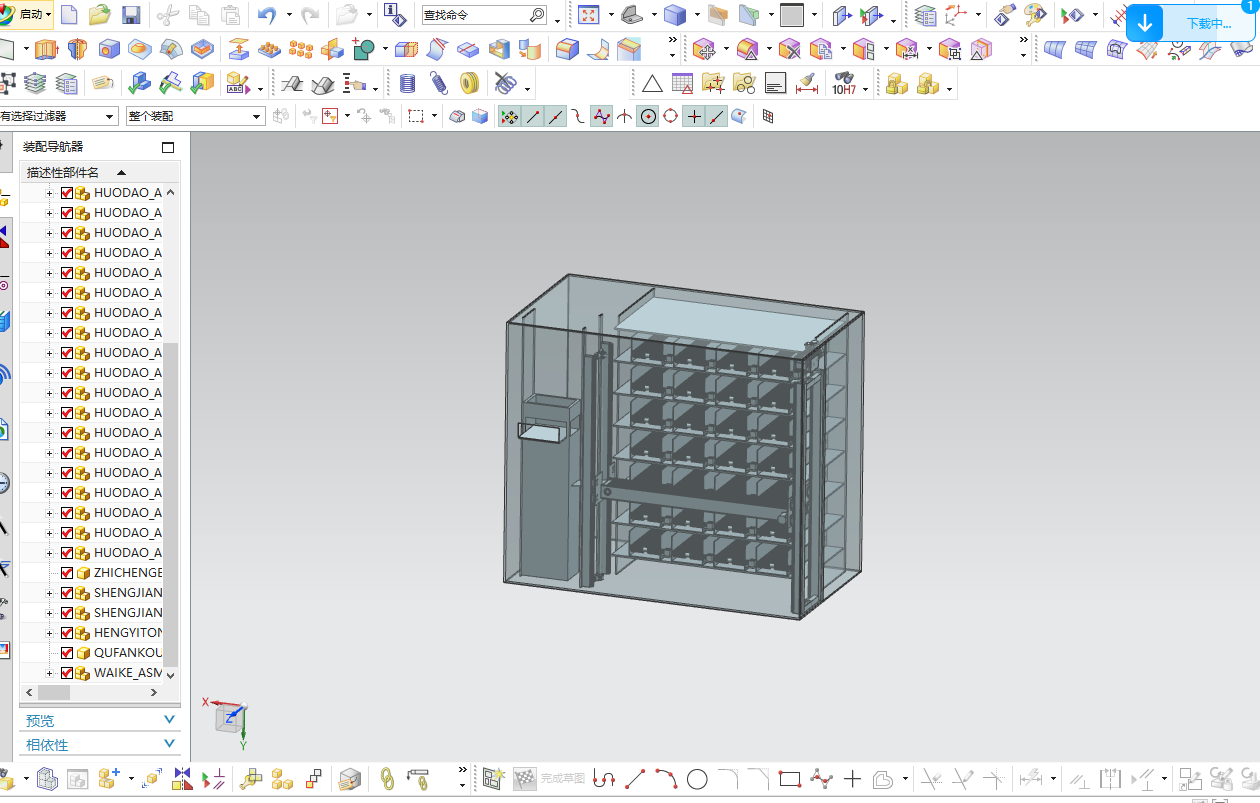Toggle the Quadrant Point snap option
The width and height of the screenshot is (1260, 803).
click(671, 117)
